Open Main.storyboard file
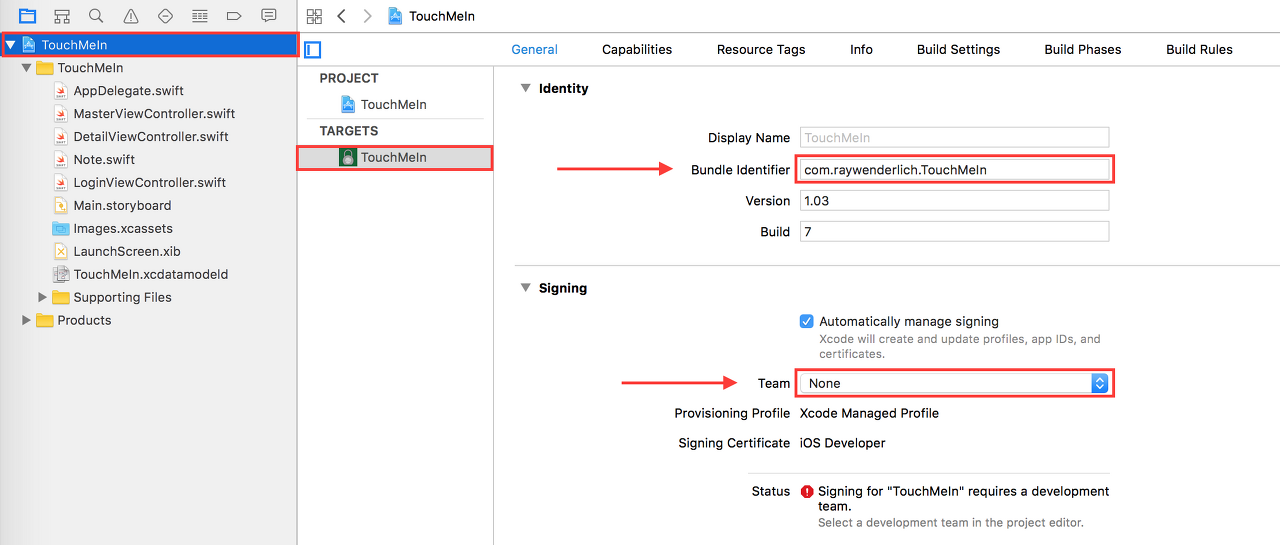The width and height of the screenshot is (1280, 545). [x=122, y=206]
